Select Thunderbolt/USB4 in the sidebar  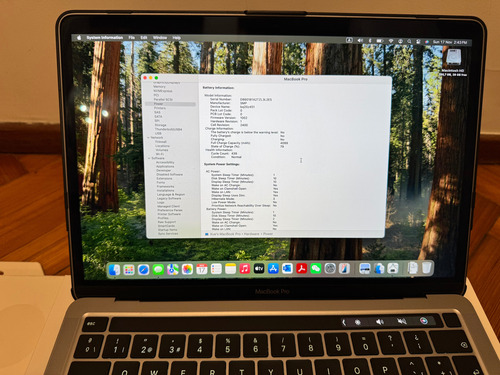click(168, 129)
